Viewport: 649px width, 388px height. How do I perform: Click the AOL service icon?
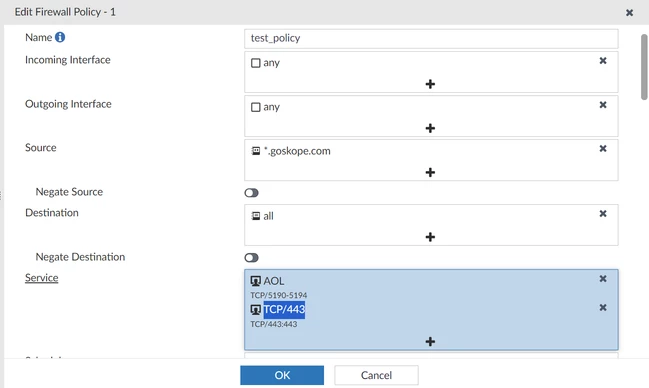256,282
